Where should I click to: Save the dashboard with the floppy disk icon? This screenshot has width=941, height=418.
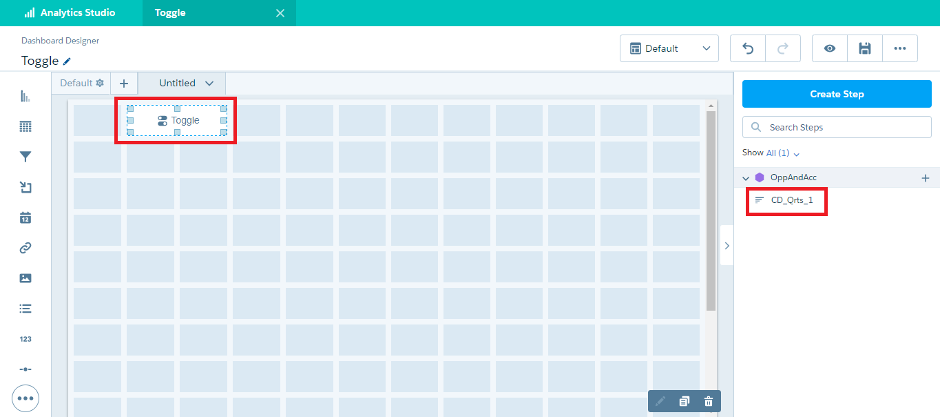coord(865,49)
